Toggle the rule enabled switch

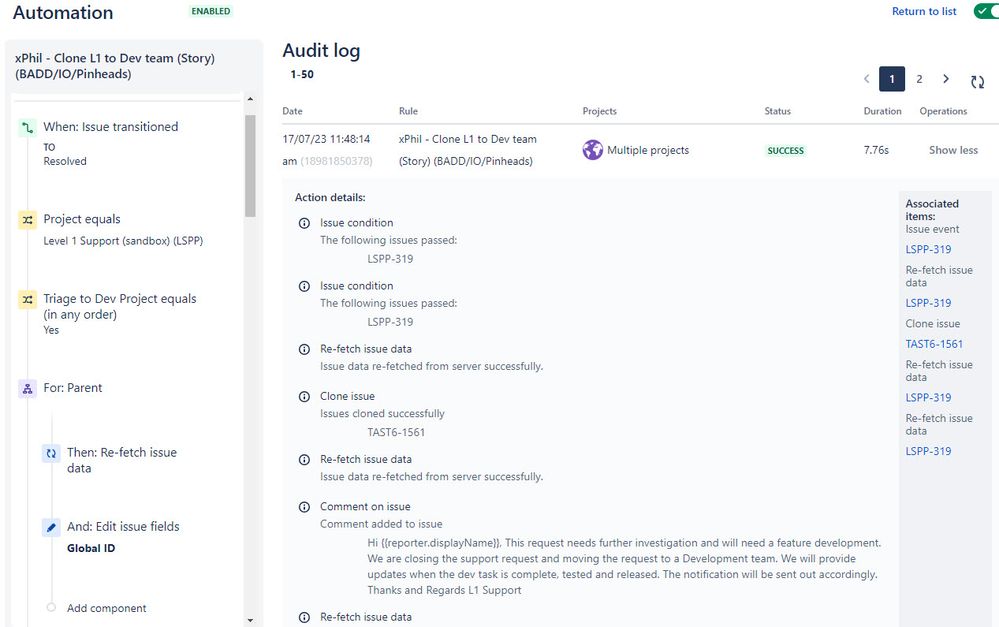tap(986, 11)
